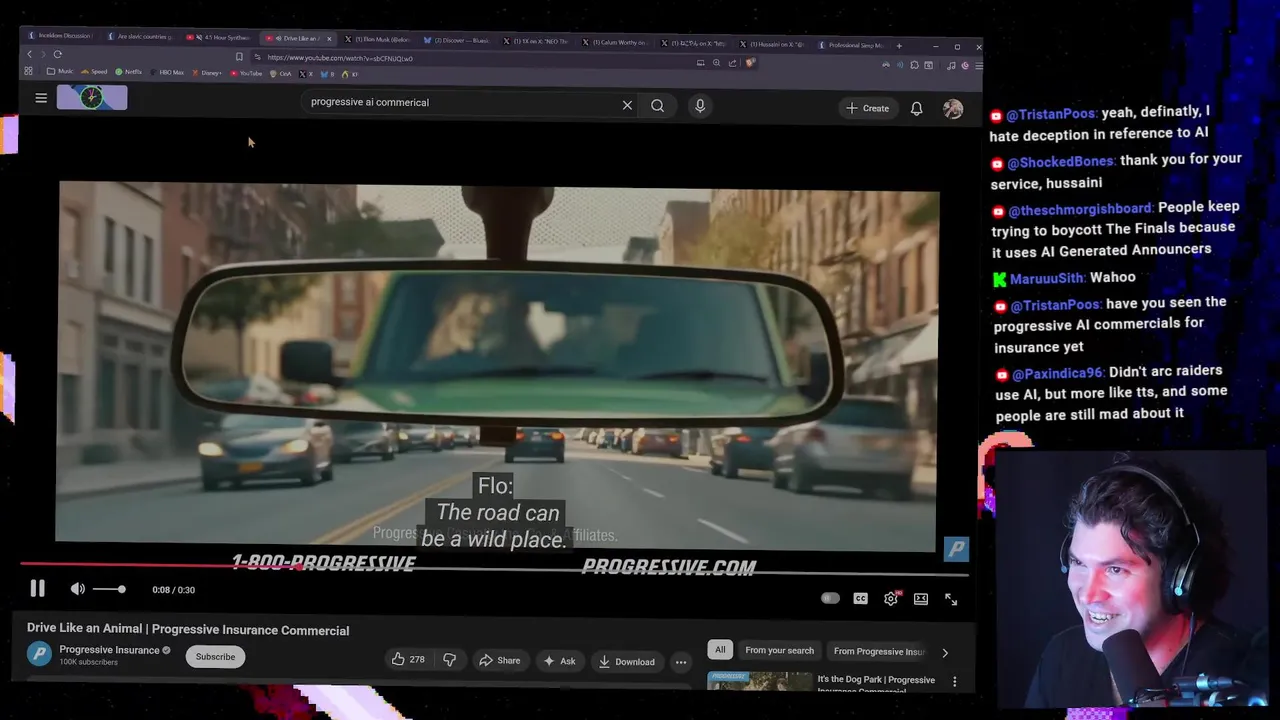1280x720 pixels.
Task: Click @theschmorgishboard chat message about The Finals
Action: coord(1115,228)
